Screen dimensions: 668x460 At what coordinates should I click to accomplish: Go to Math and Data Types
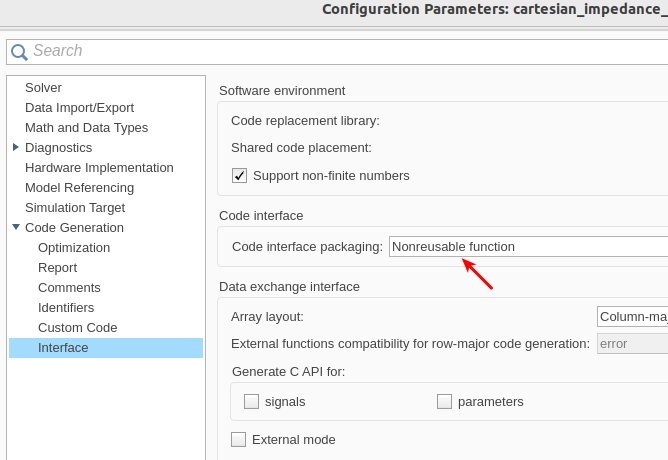pyautogui.click(x=86, y=128)
